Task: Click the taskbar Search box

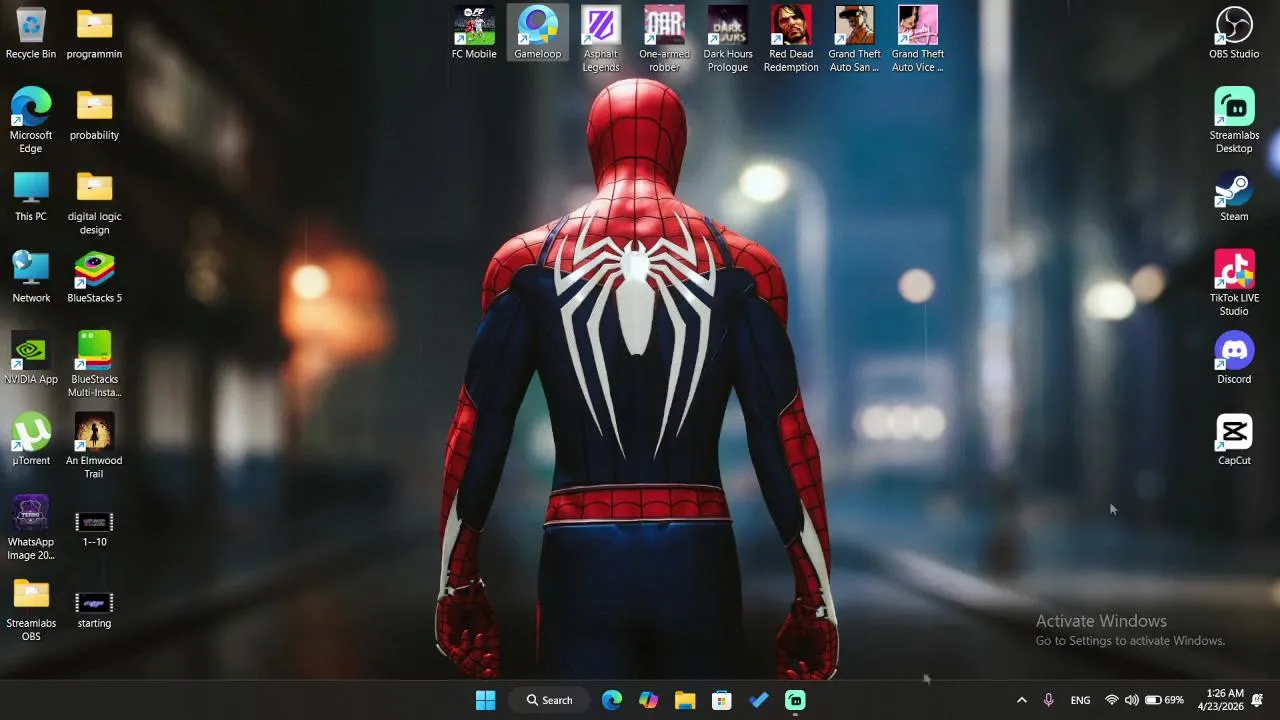Action: pyautogui.click(x=550, y=700)
